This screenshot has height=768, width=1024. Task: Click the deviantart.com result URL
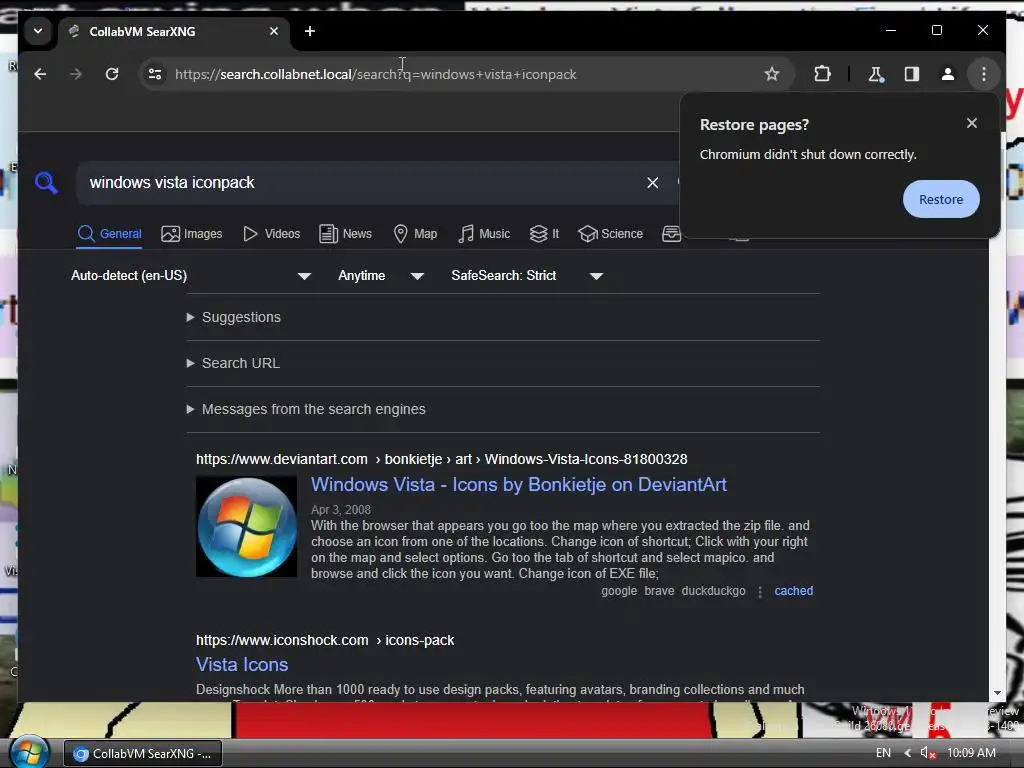tap(441, 459)
